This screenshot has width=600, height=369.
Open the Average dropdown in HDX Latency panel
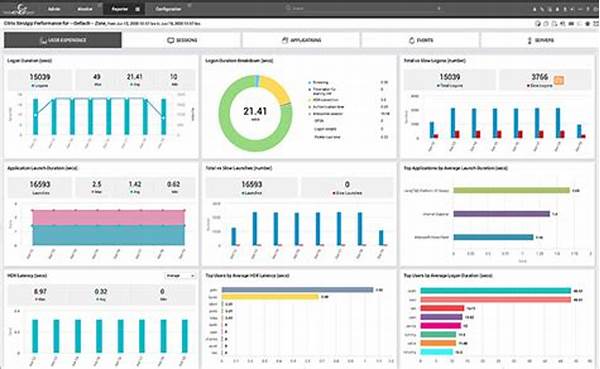click(x=180, y=276)
